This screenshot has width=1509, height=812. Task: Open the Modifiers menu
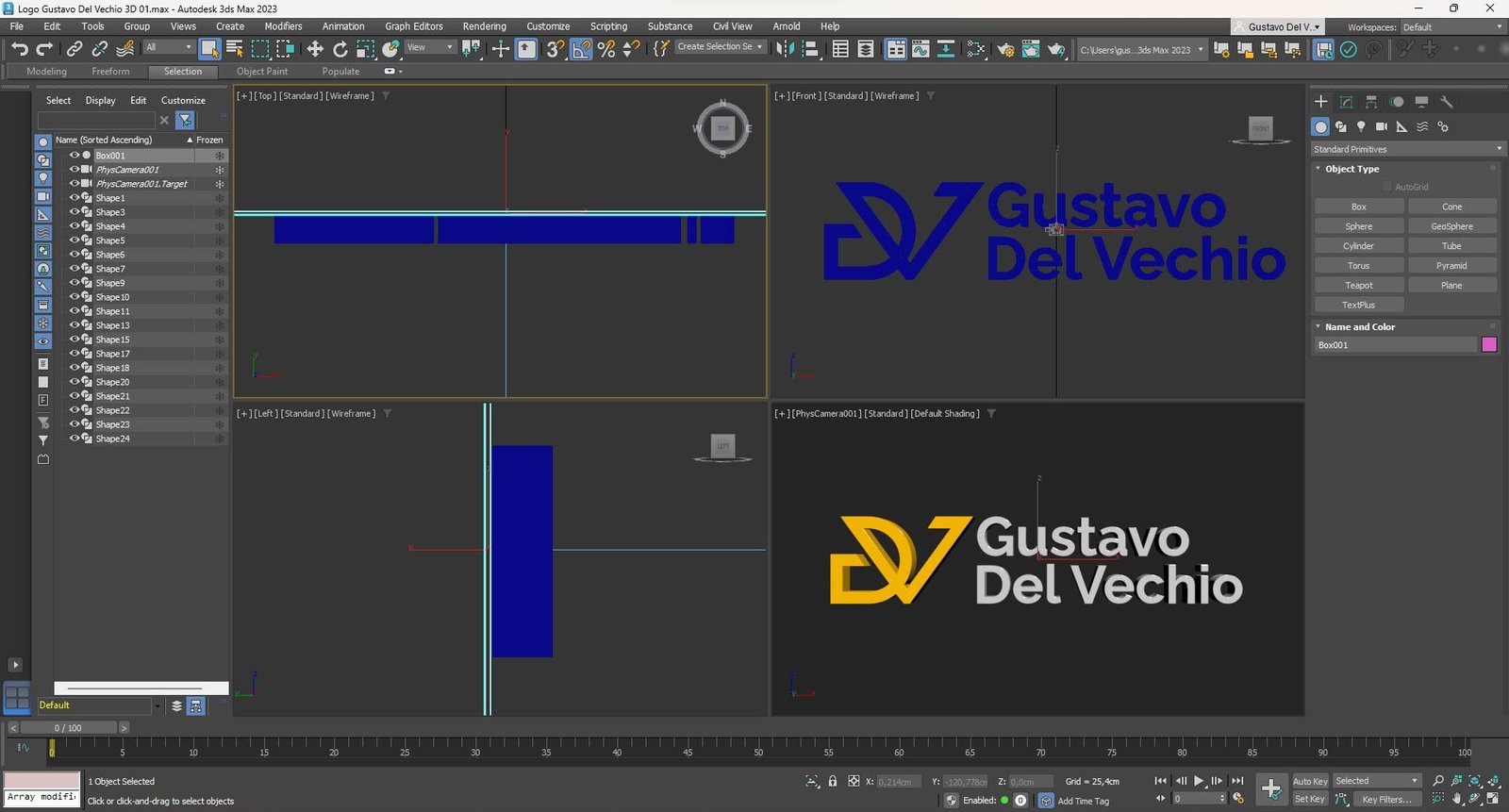click(x=283, y=26)
